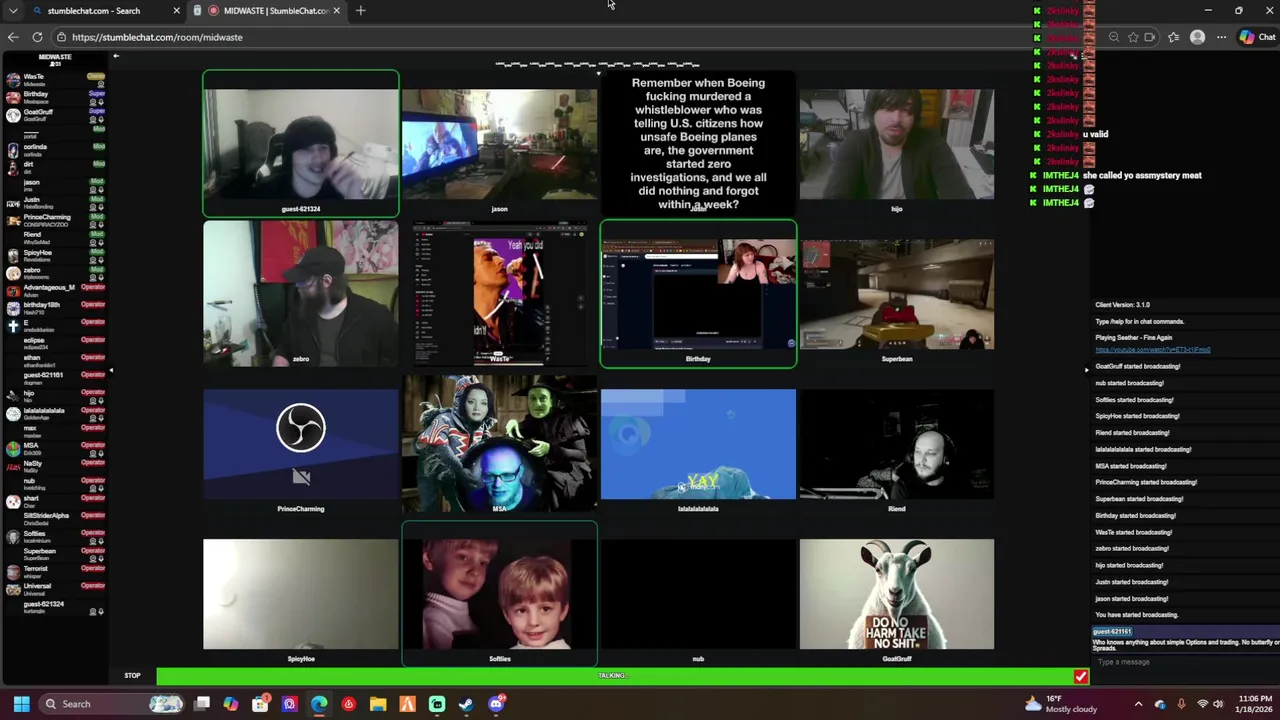Click the Type a message input
The image size is (1280, 720).
1185,662
